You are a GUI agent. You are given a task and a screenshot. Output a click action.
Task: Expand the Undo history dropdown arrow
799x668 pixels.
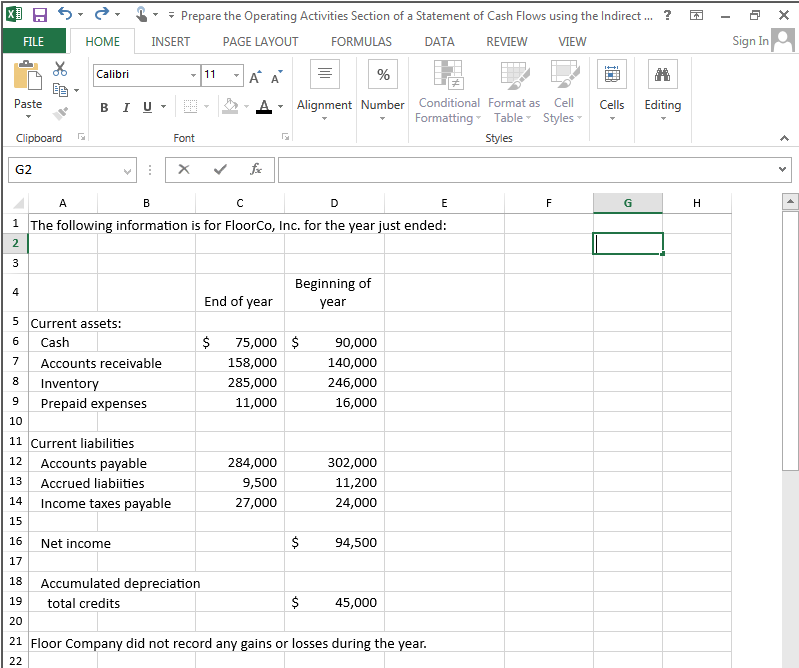tap(81, 14)
